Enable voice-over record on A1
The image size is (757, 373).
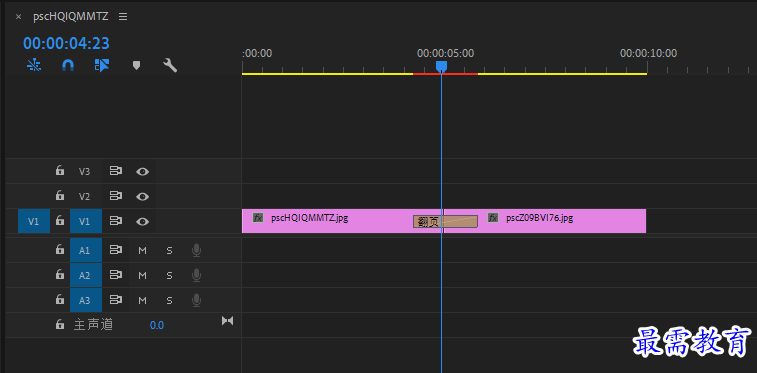tap(196, 250)
